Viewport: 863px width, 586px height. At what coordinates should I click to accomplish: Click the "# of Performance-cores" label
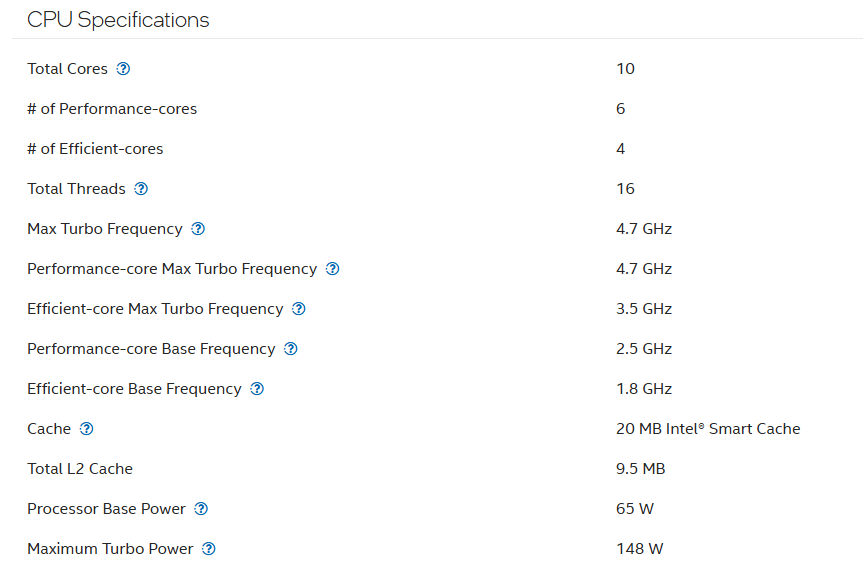pos(112,109)
